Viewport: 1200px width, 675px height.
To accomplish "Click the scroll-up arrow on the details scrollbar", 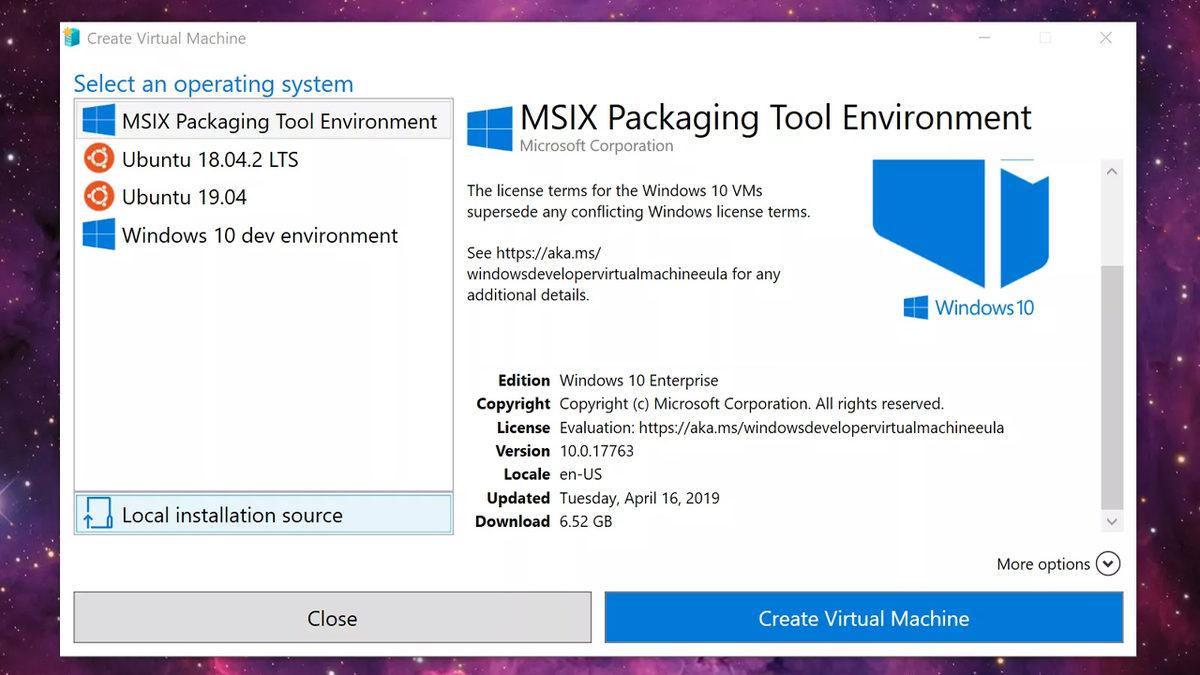I will tap(1111, 170).
